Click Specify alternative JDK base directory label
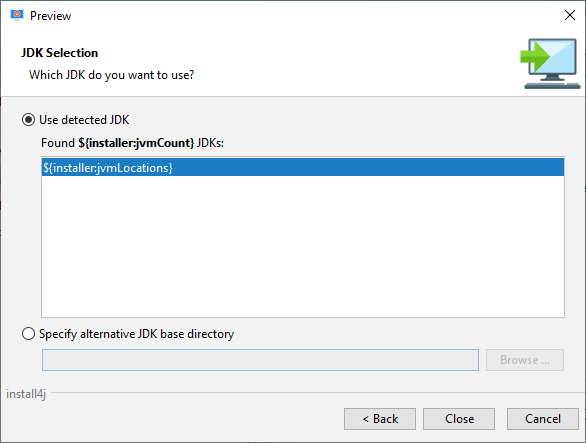The width and height of the screenshot is (586, 443). pyautogui.click(x=136, y=334)
